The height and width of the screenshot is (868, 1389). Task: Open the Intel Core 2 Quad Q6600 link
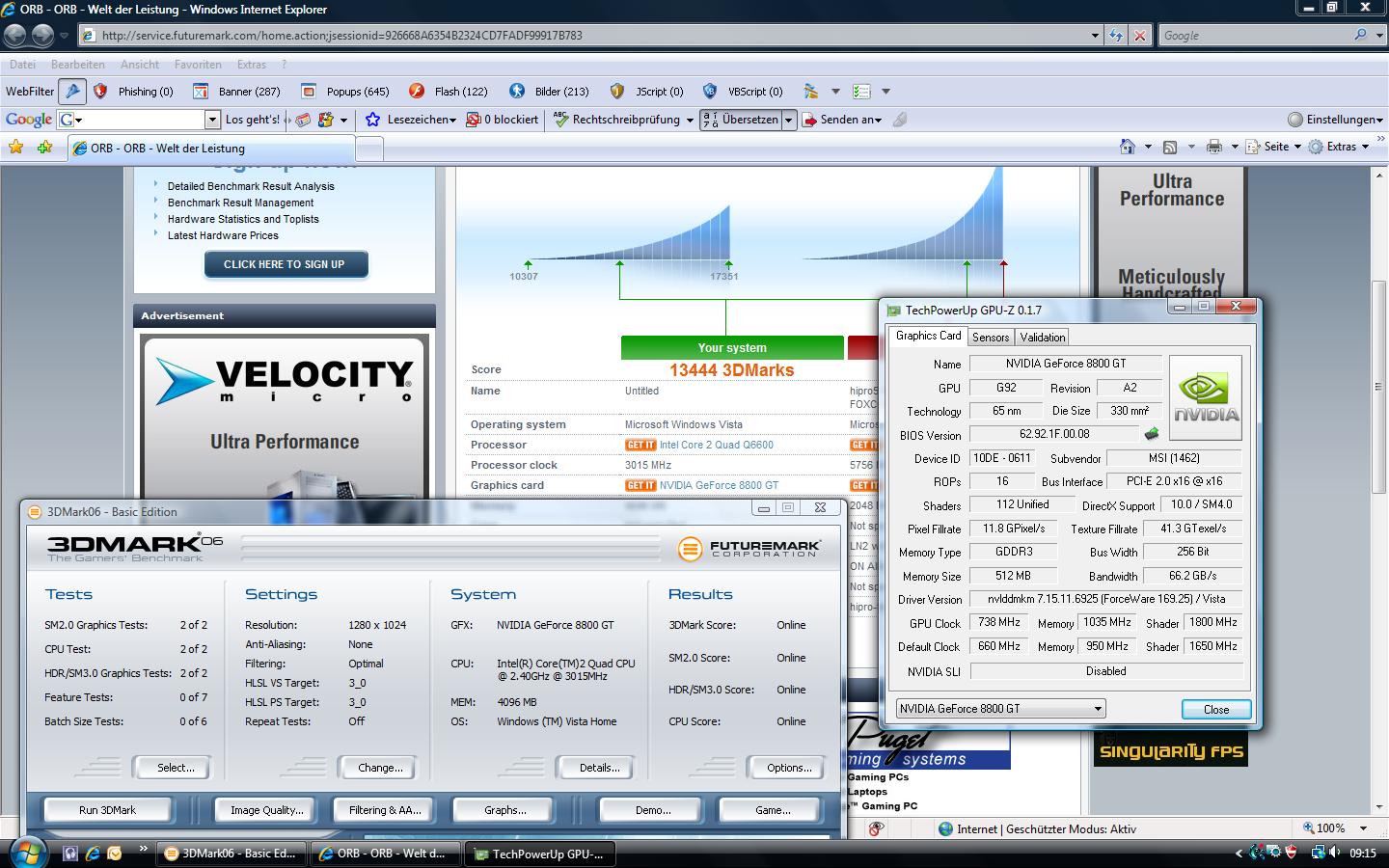pyautogui.click(x=717, y=445)
